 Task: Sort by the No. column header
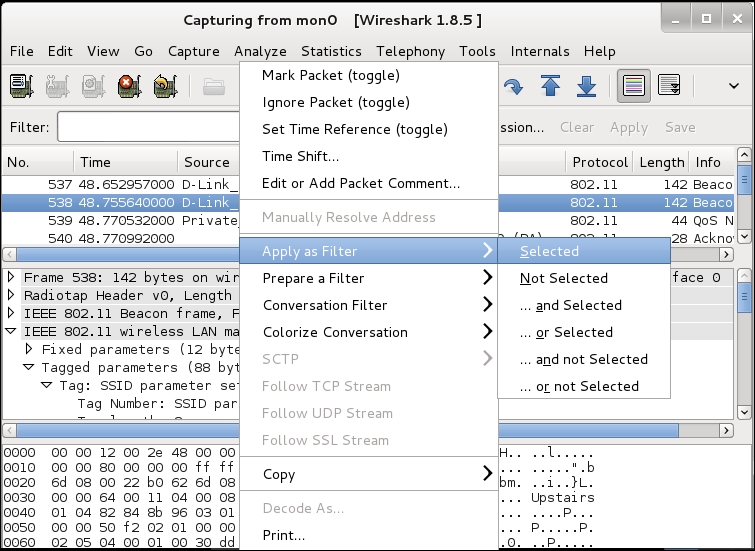[x=38, y=162]
